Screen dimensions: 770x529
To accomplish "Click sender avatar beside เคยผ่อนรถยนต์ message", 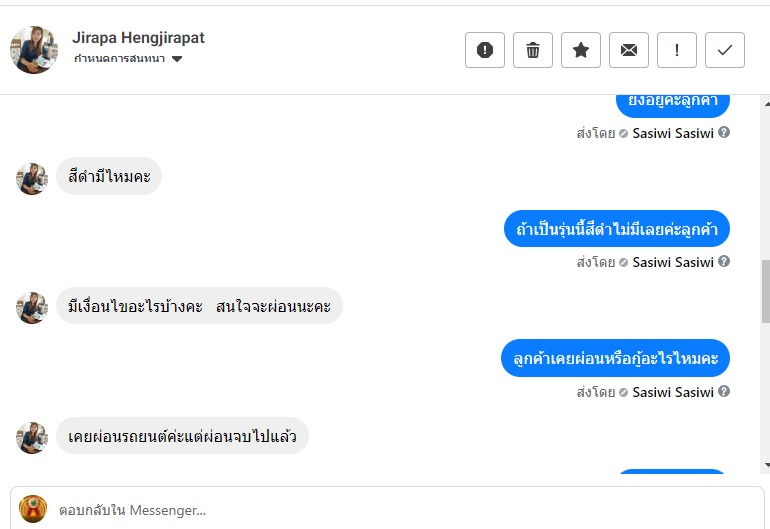I will pos(32,437).
